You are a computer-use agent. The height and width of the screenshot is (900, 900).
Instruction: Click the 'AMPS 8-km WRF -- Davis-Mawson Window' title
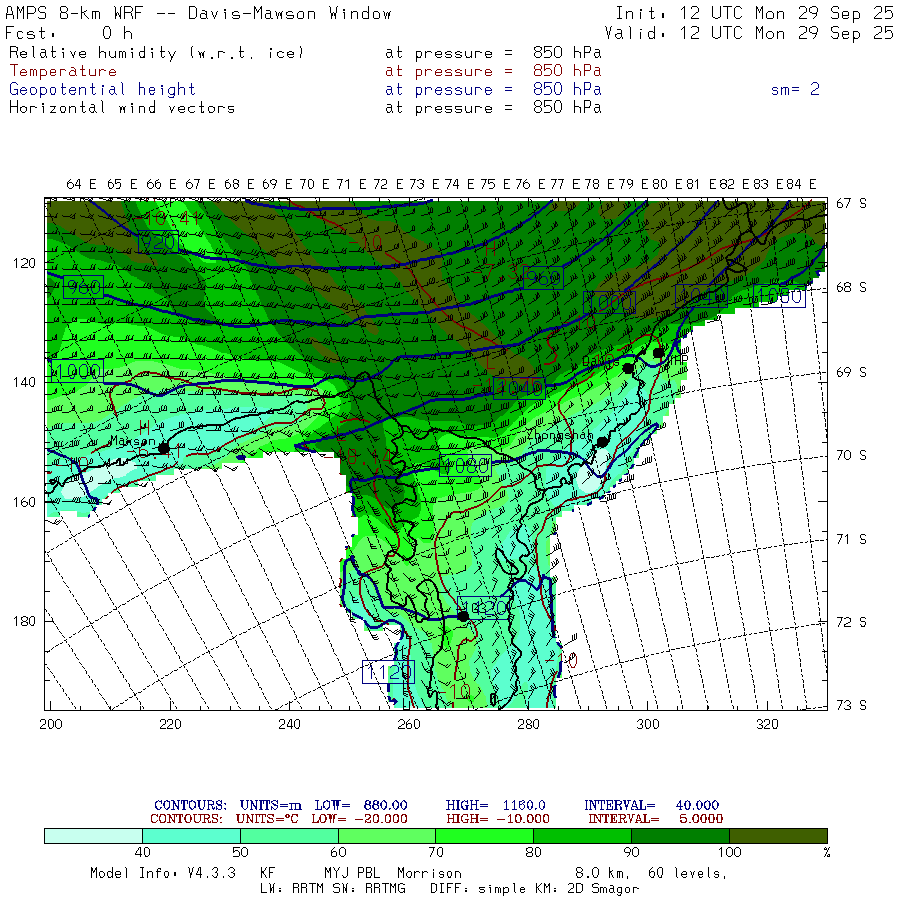[198, 14]
